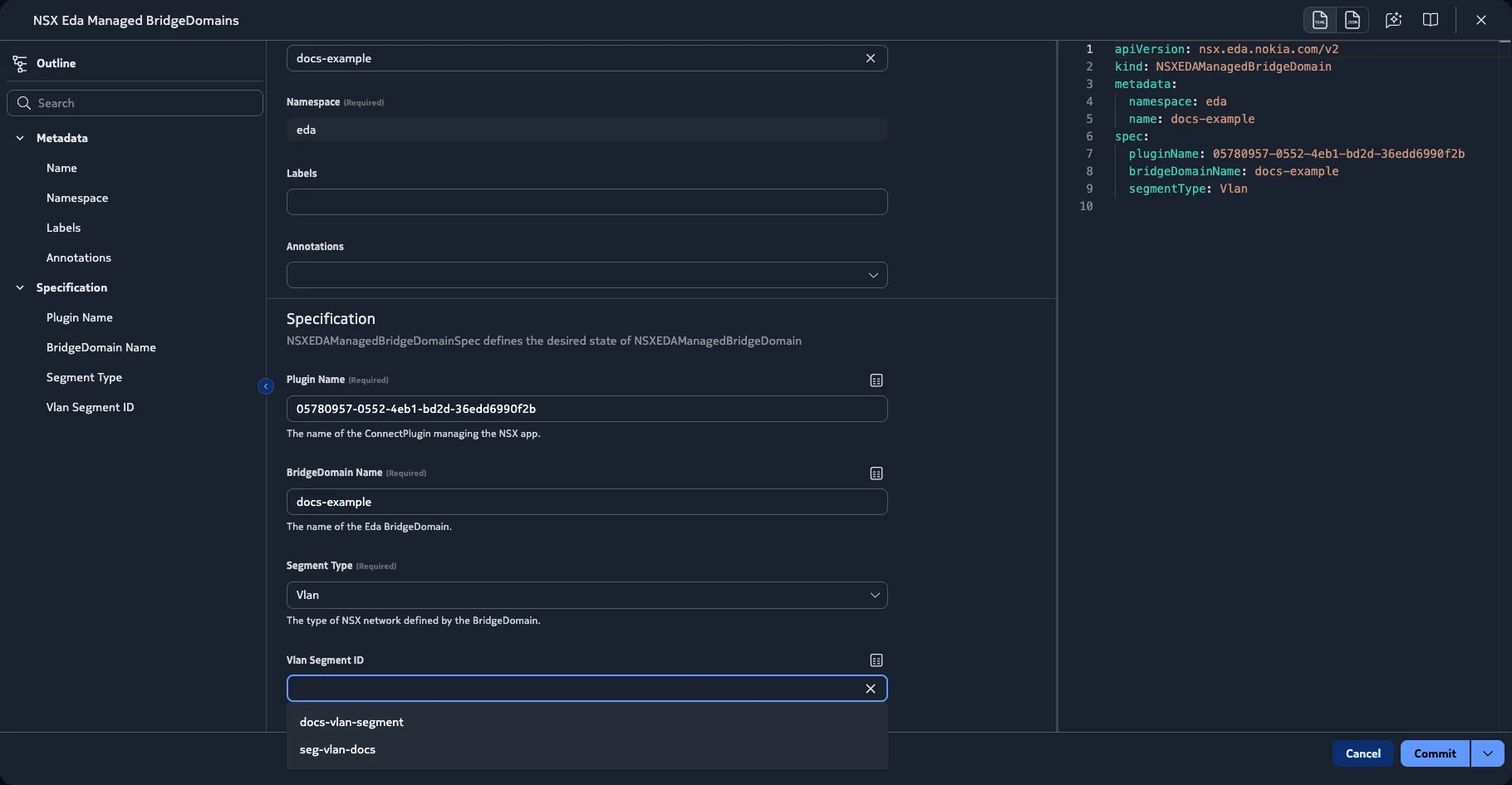The height and width of the screenshot is (785, 1512).
Task: Open the Segment Type Vlan dropdown
Action: [587, 595]
